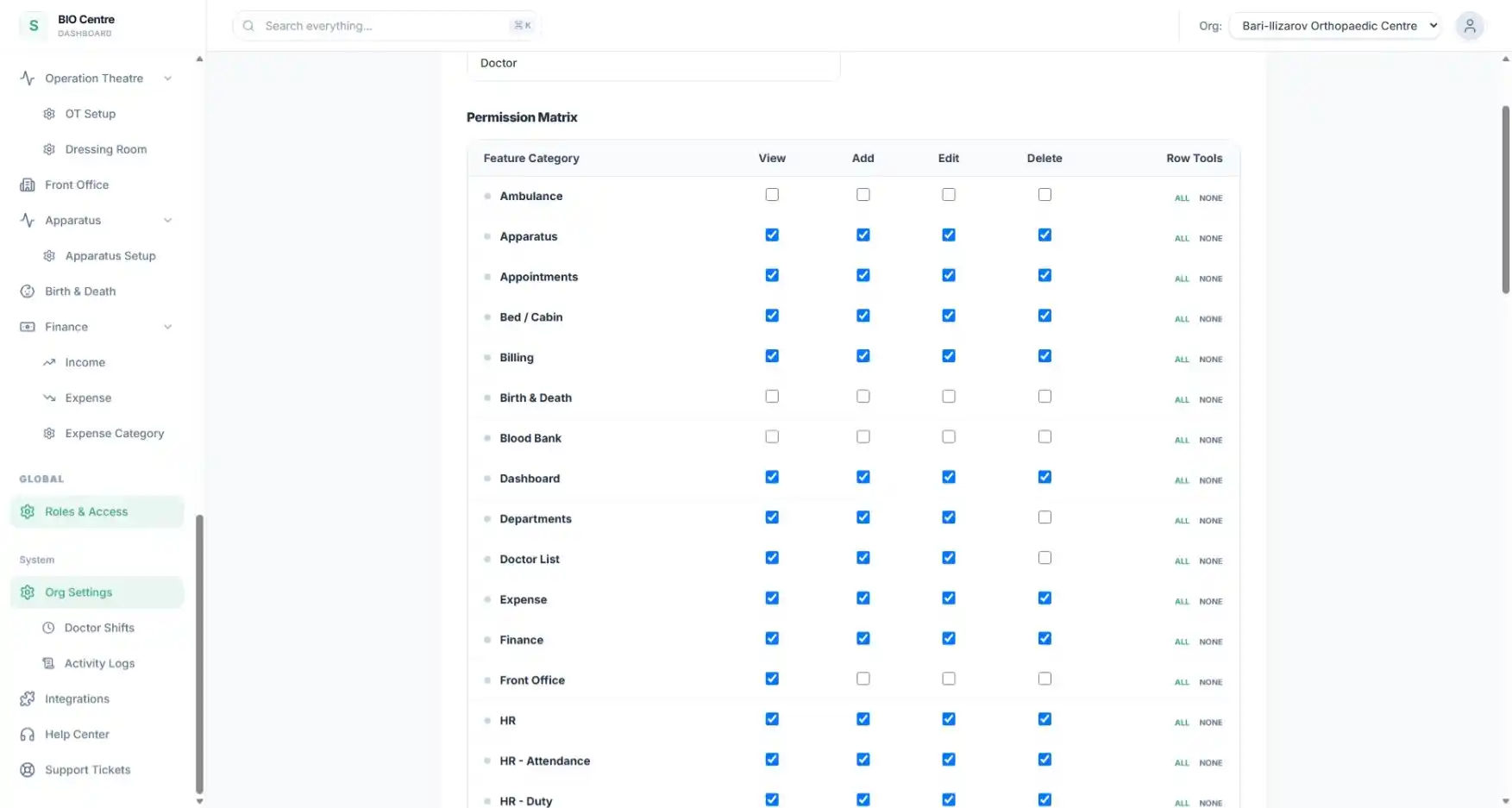
Task: Click the Feature Category column header
Action: point(530,159)
